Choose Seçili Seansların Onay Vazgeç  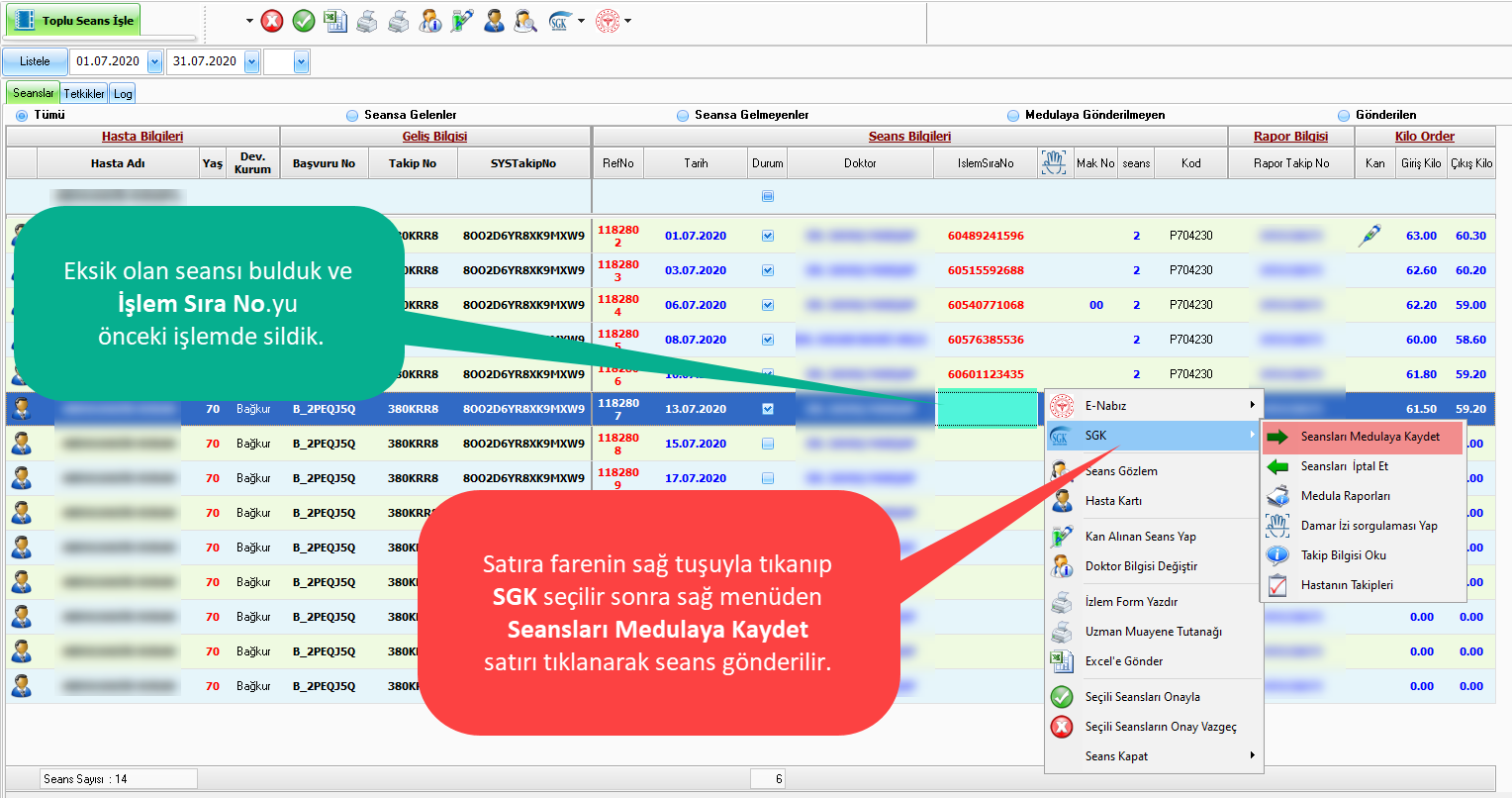click(x=1154, y=727)
